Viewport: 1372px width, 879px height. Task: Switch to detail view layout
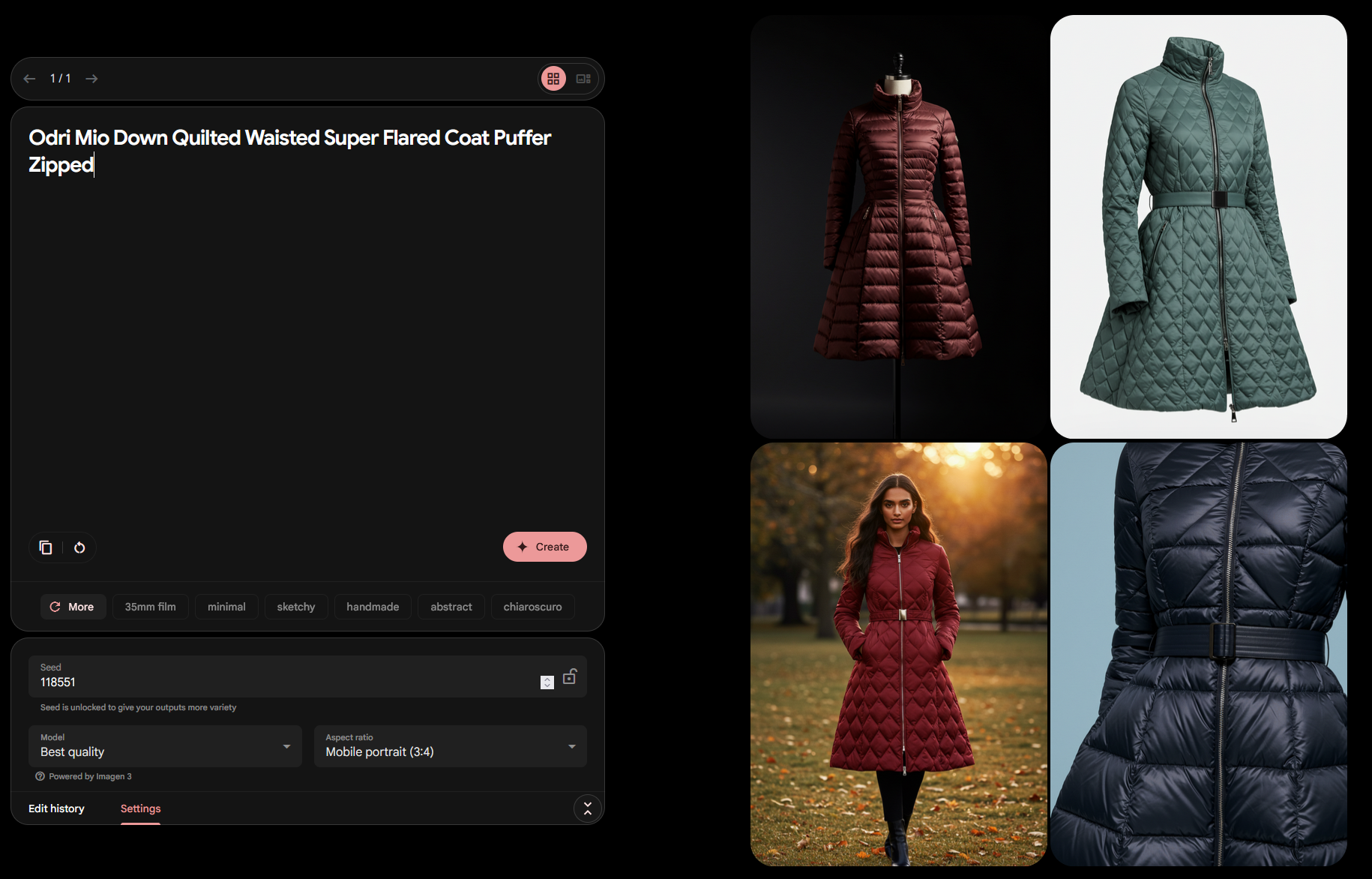[x=583, y=79]
